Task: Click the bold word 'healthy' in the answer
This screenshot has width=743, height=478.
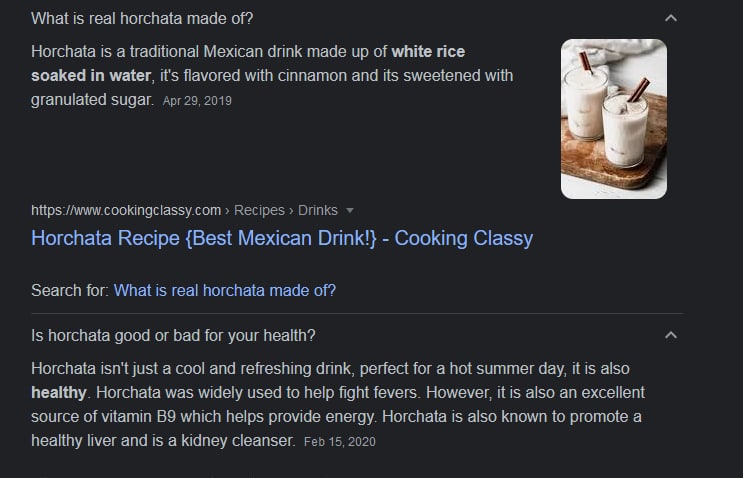Action: pyautogui.click(x=59, y=393)
